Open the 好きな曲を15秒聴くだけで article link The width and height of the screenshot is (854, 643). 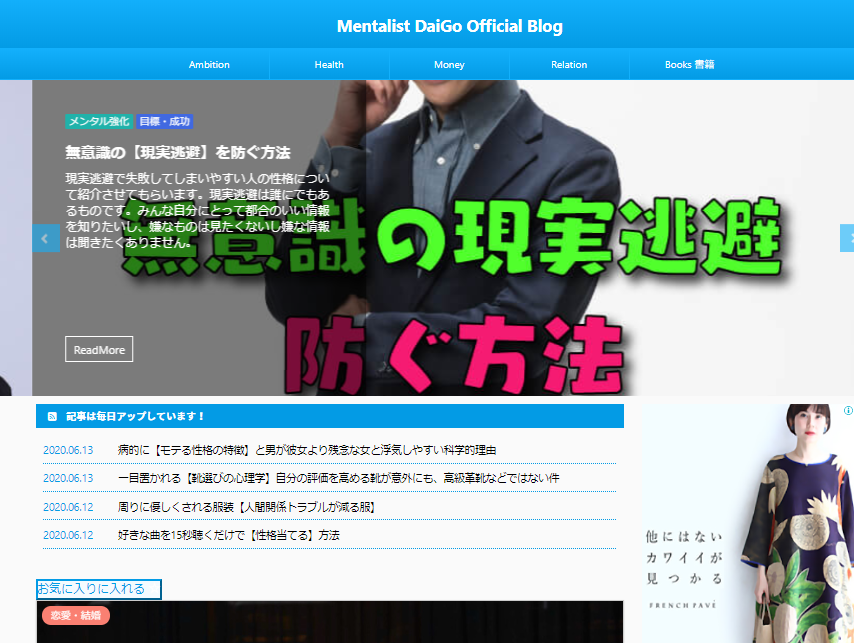(228, 535)
